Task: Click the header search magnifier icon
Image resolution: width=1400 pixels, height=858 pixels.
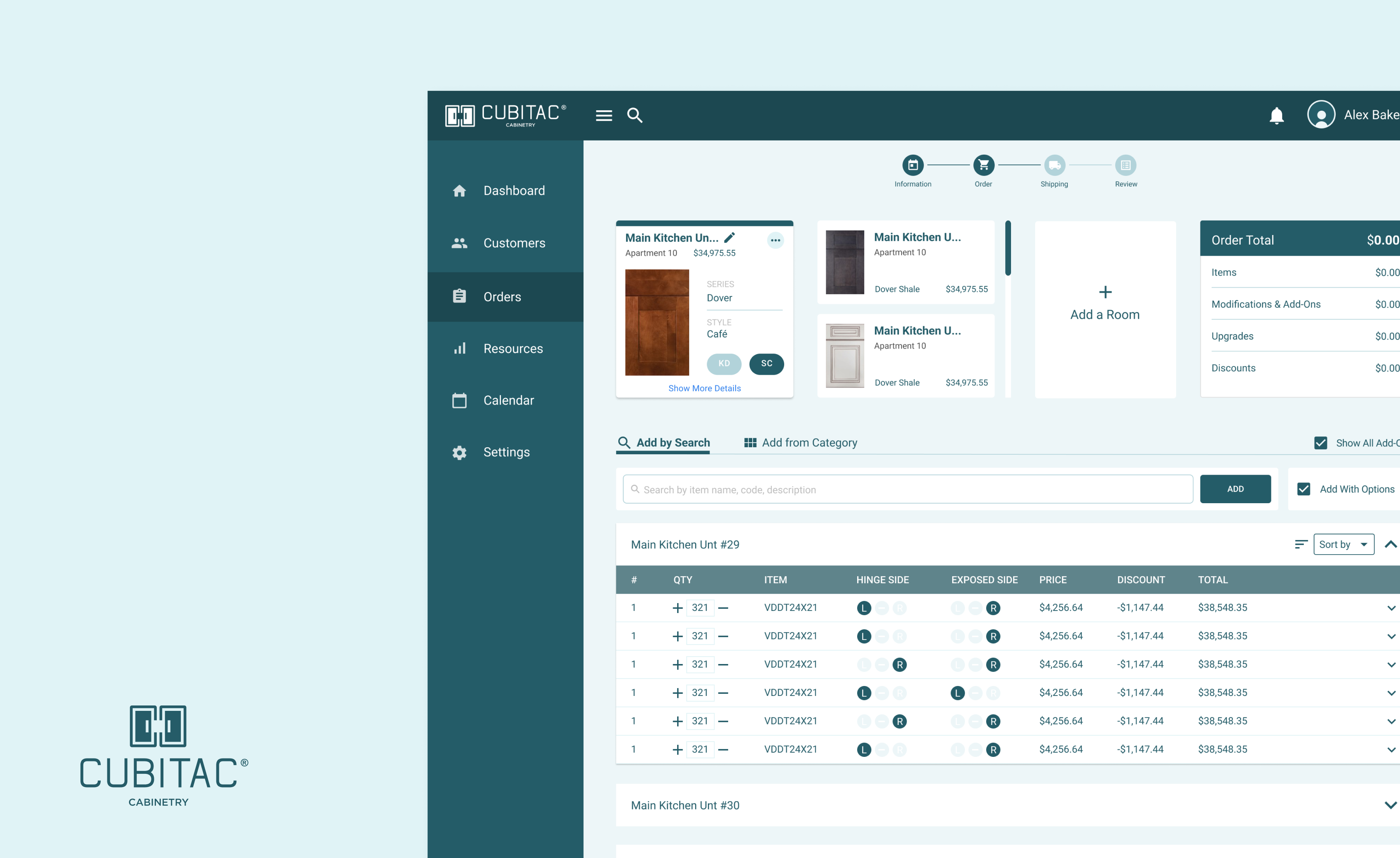Action: 634,115
